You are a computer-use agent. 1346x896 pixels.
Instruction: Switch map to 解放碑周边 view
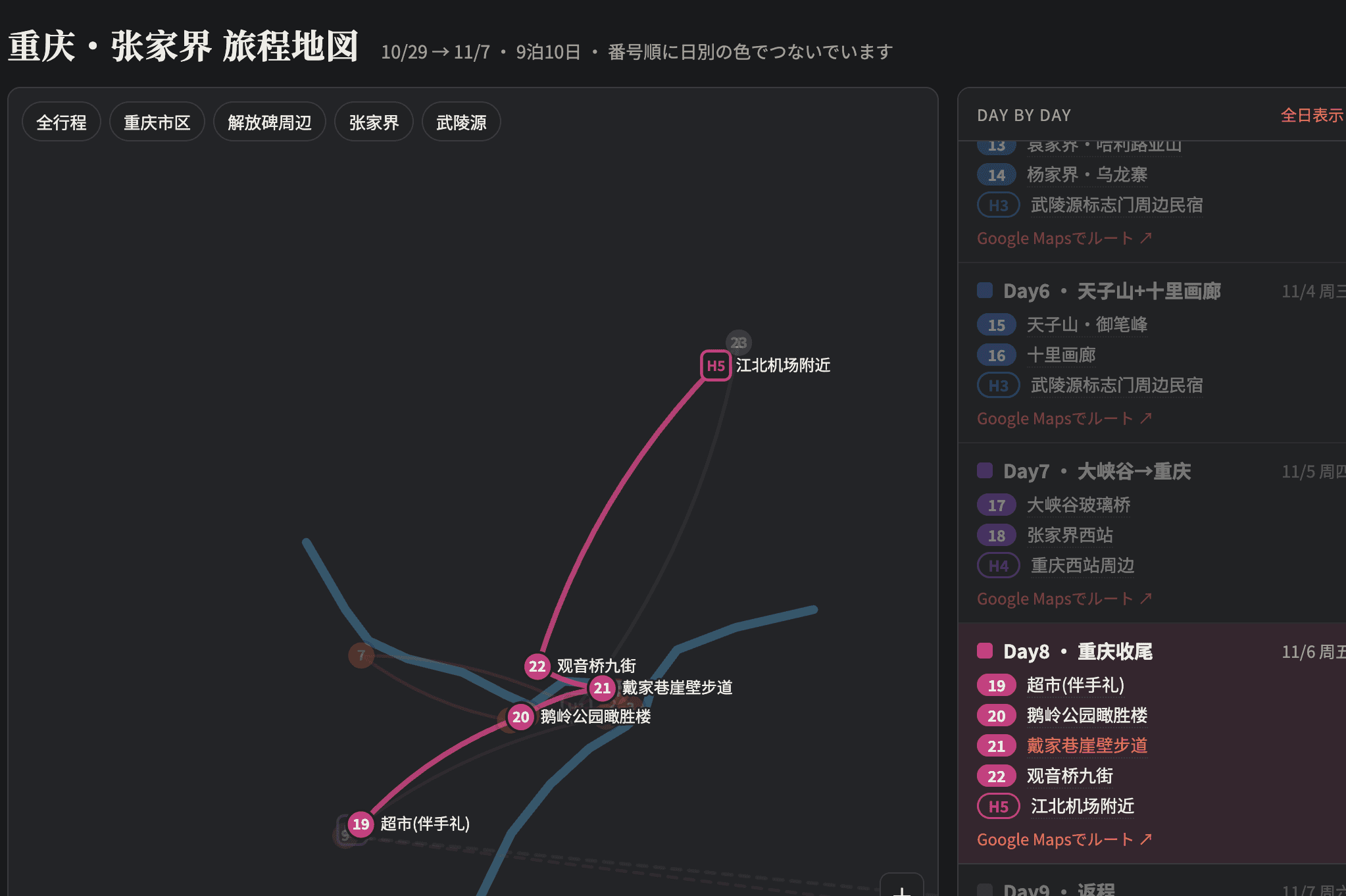[269, 122]
